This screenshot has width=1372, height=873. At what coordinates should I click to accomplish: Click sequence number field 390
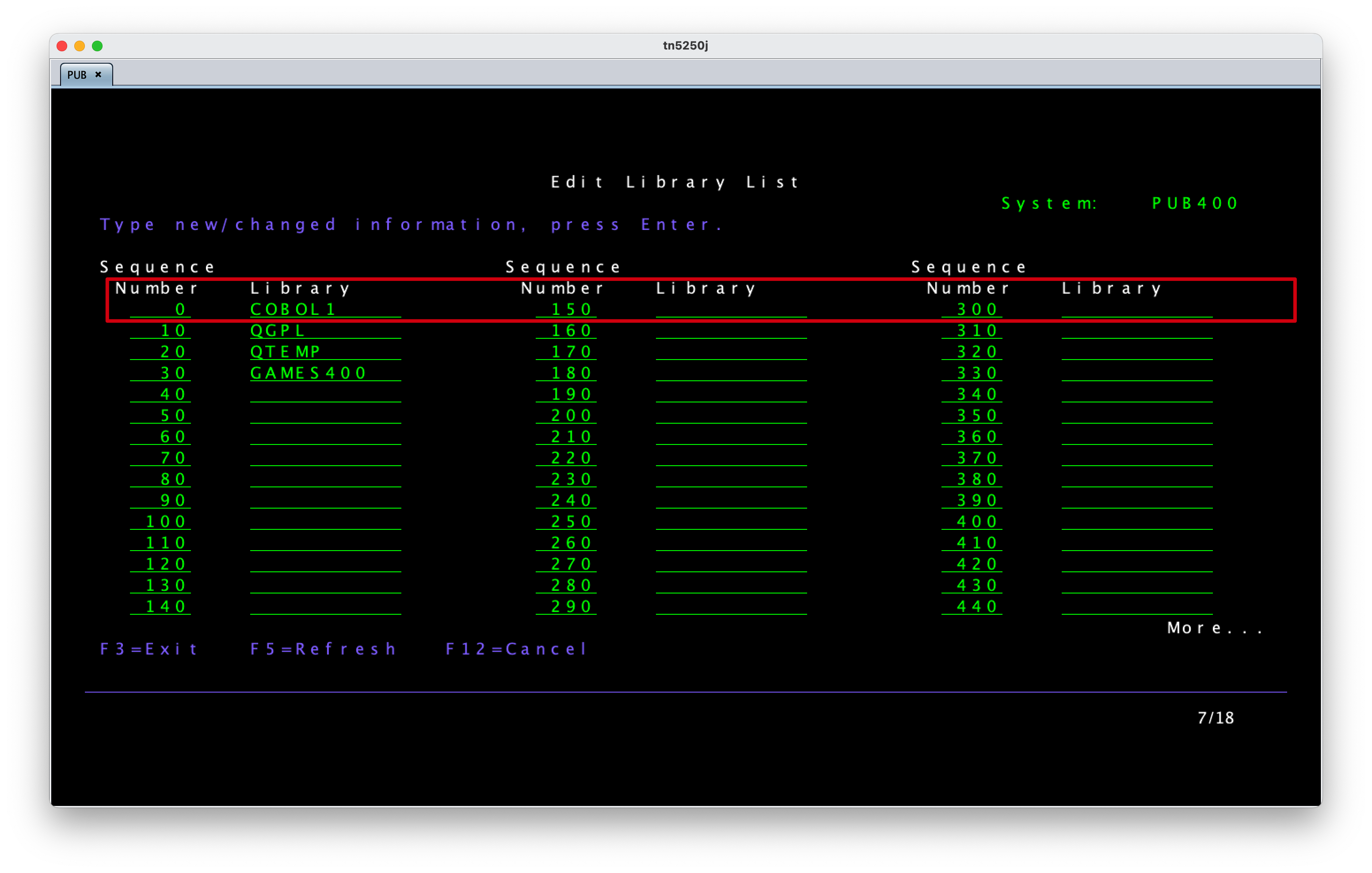pyautogui.click(x=972, y=501)
